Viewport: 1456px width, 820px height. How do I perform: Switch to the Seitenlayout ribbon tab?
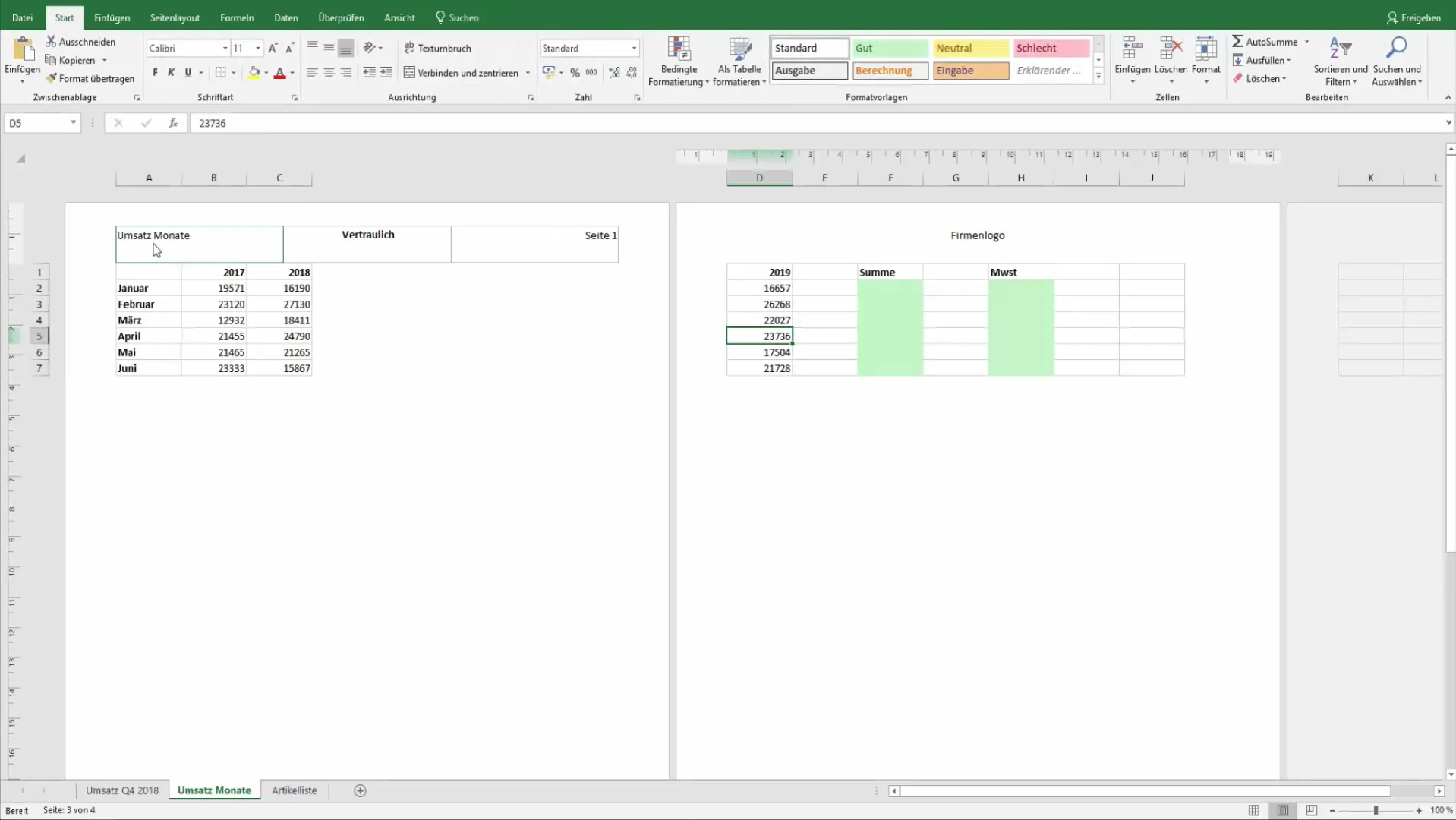[x=175, y=17]
